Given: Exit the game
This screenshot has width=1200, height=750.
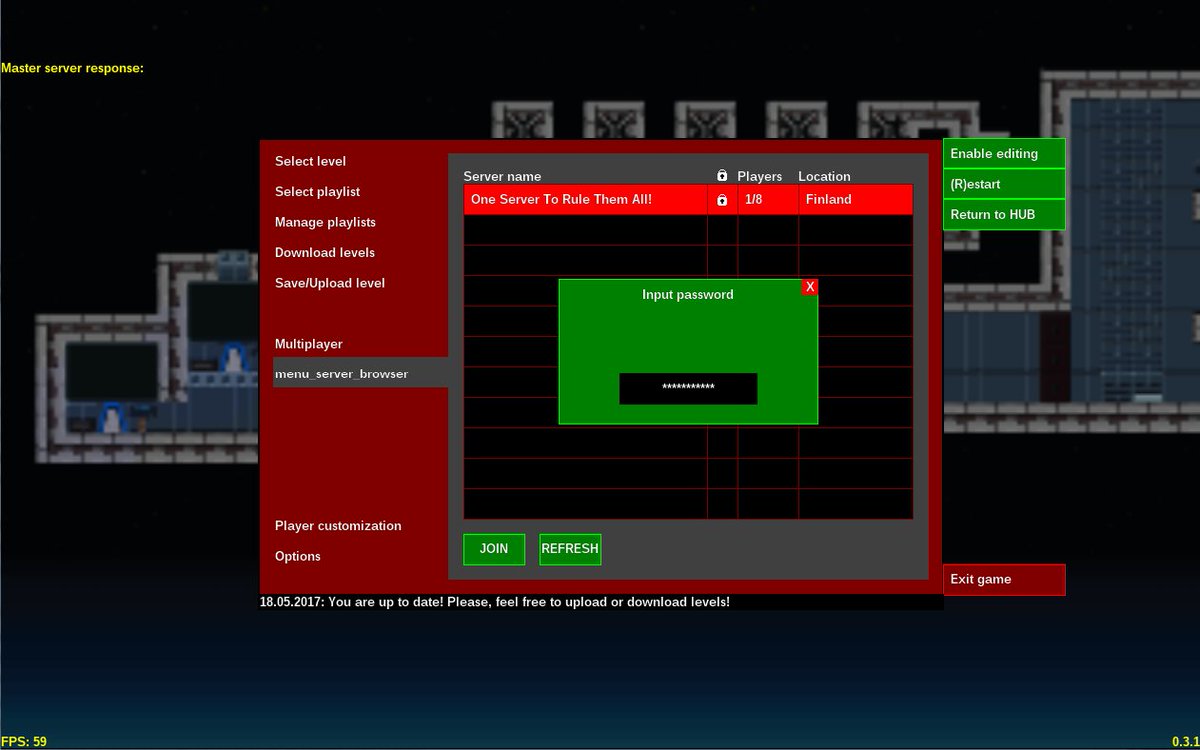Looking at the screenshot, I should tap(1004, 580).
